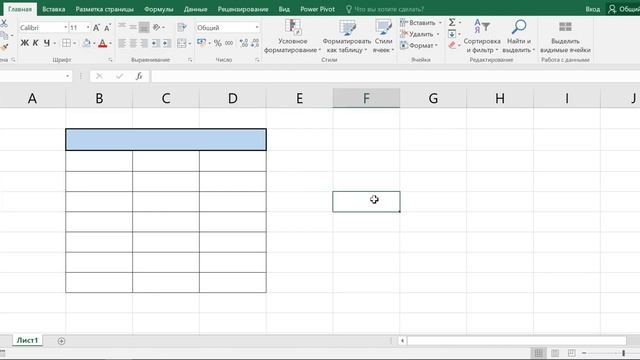This screenshot has height=360, width=640.
Task: Apply the accounting number format icon
Action: 202,42
